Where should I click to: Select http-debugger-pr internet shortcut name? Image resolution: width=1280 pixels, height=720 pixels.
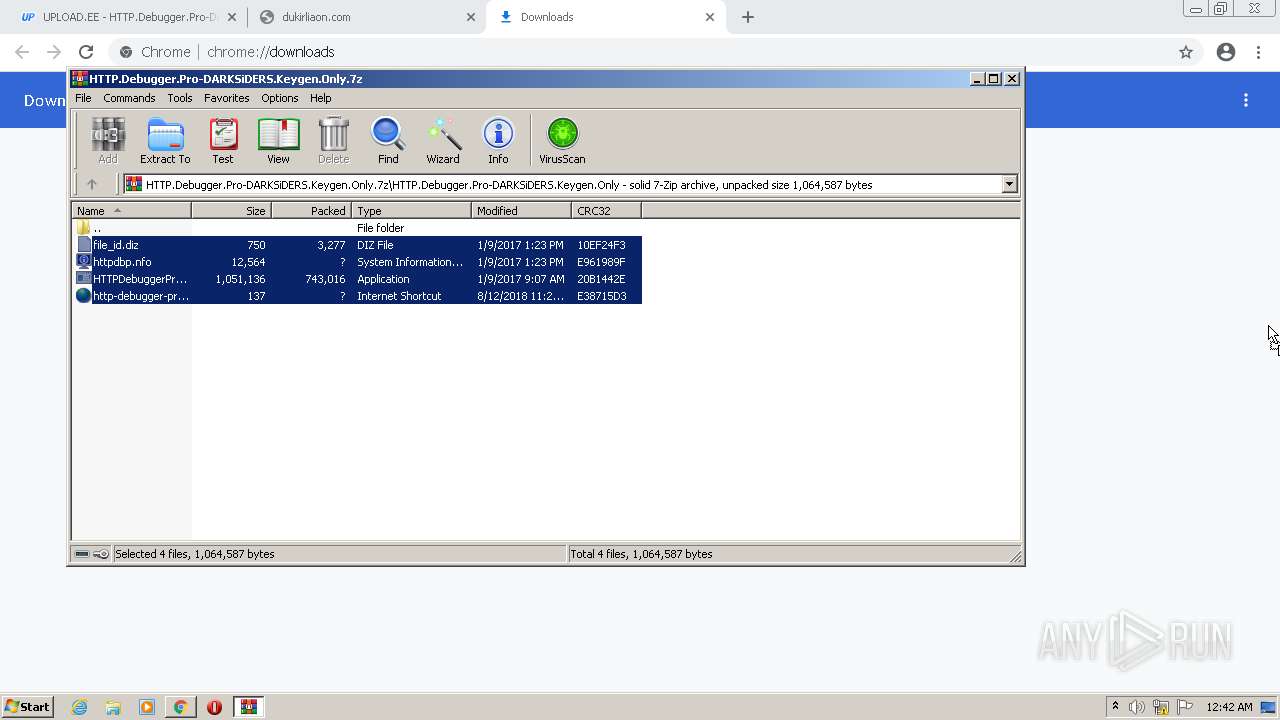pyautogui.click(x=140, y=296)
